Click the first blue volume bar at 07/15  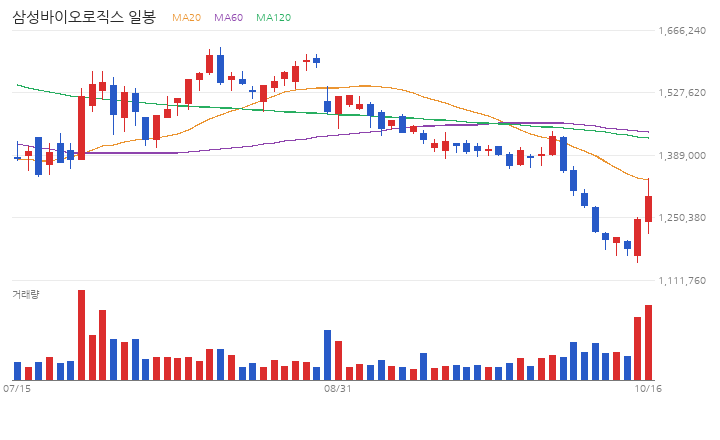pyautogui.click(x=17, y=371)
